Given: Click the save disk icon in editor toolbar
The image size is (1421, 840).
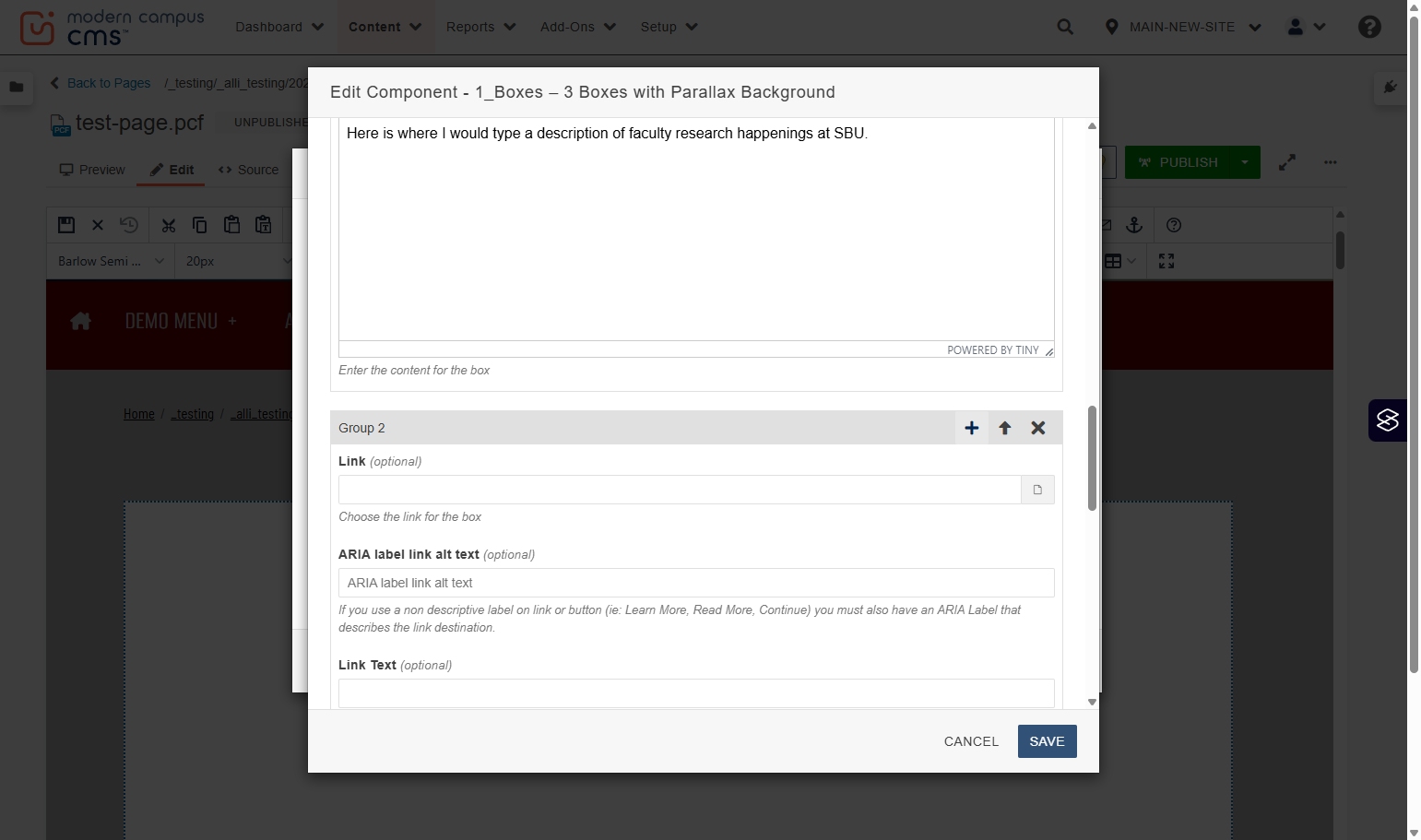Looking at the screenshot, I should tap(66, 225).
